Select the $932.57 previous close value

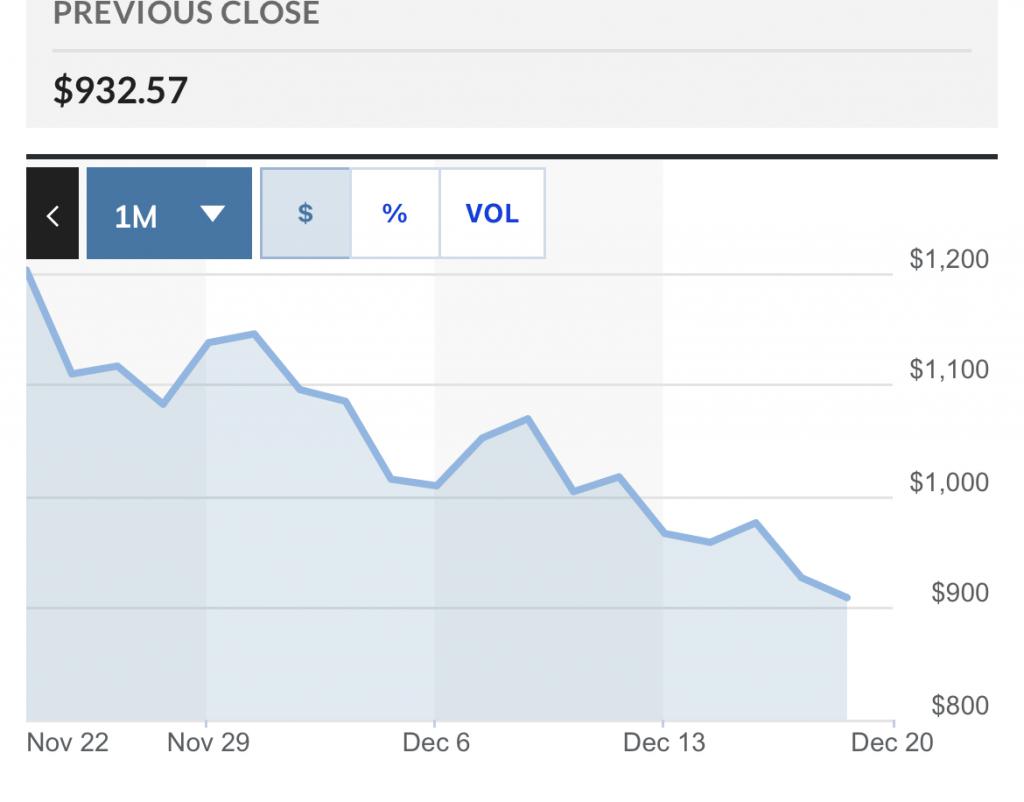(120, 90)
